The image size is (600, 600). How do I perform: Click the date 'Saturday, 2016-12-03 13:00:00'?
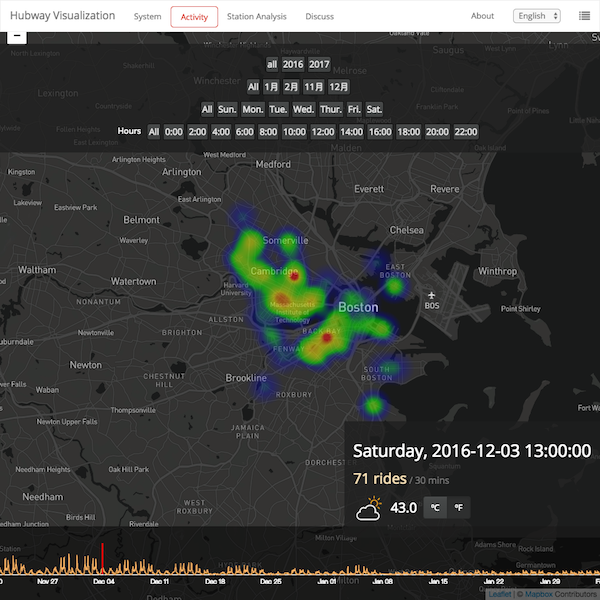[472, 451]
